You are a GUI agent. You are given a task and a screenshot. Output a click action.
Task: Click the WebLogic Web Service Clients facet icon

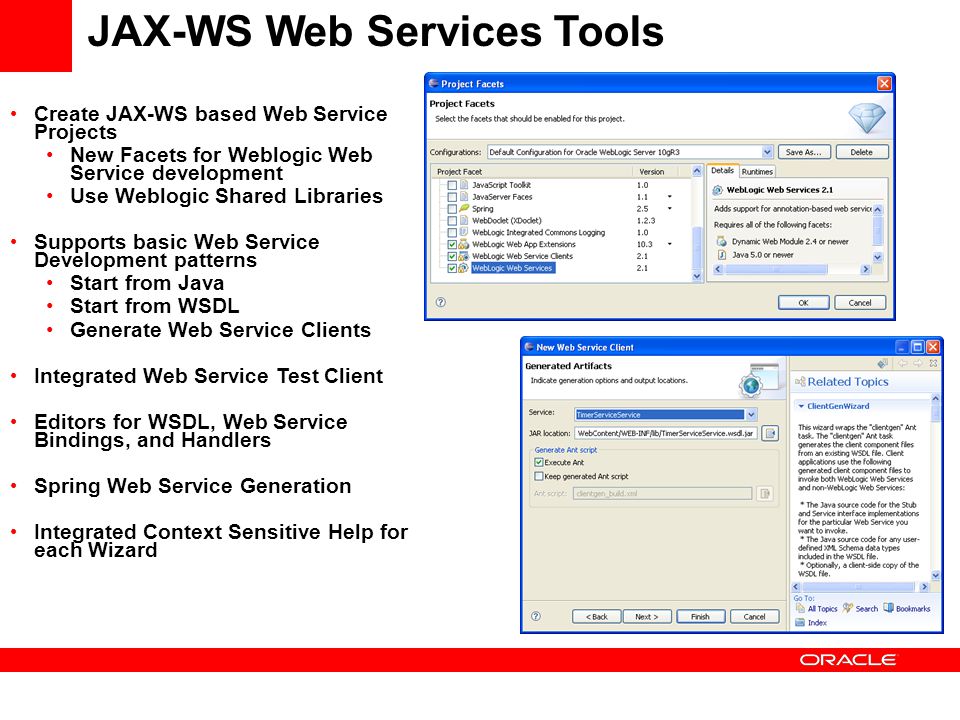(463, 256)
